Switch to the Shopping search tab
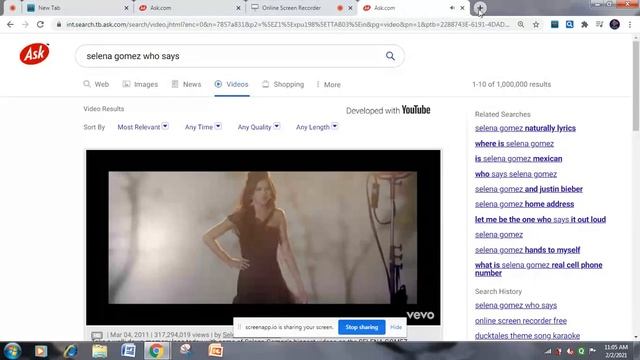The height and width of the screenshot is (360, 640). pyautogui.click(x=283, y=84)
